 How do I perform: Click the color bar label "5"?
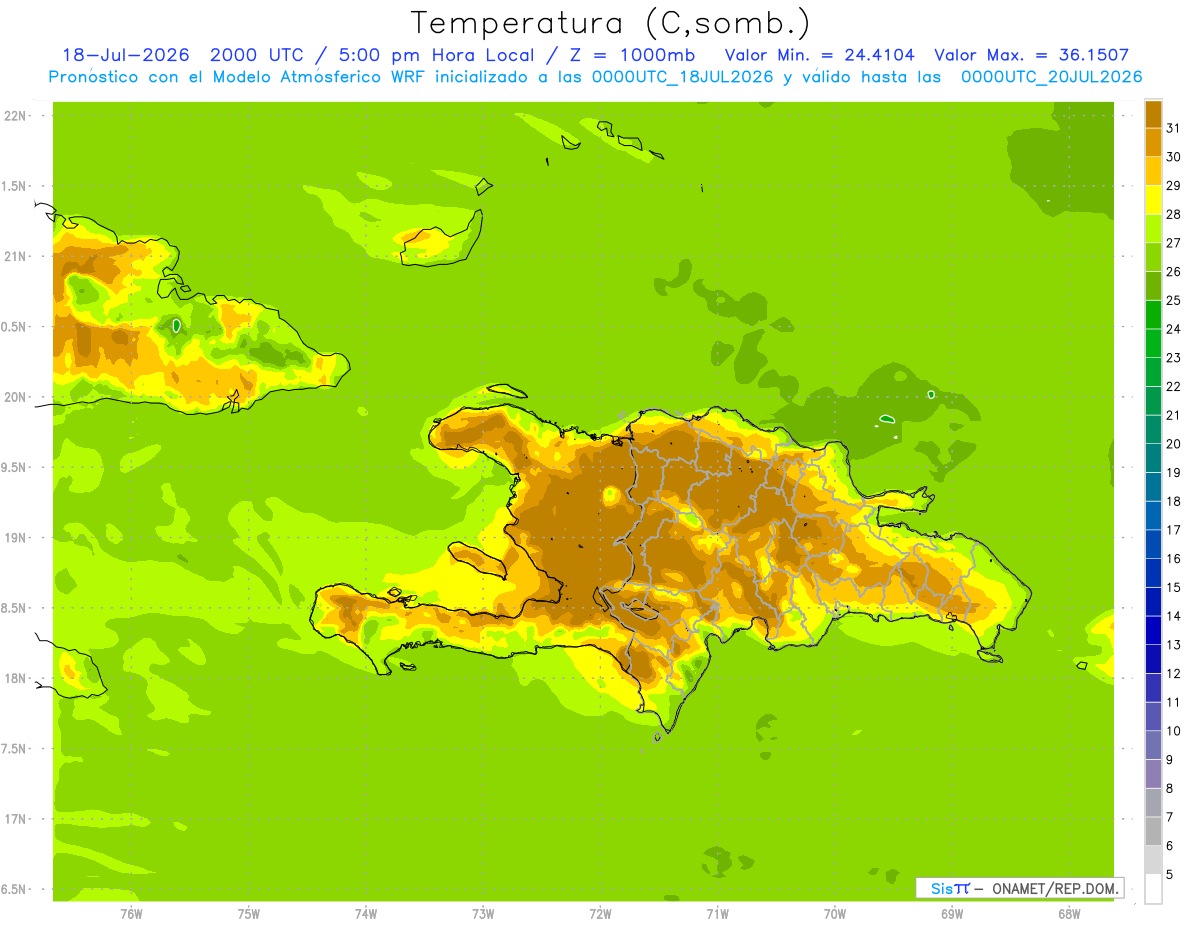pyautogui.click(x=1169, y=874)
